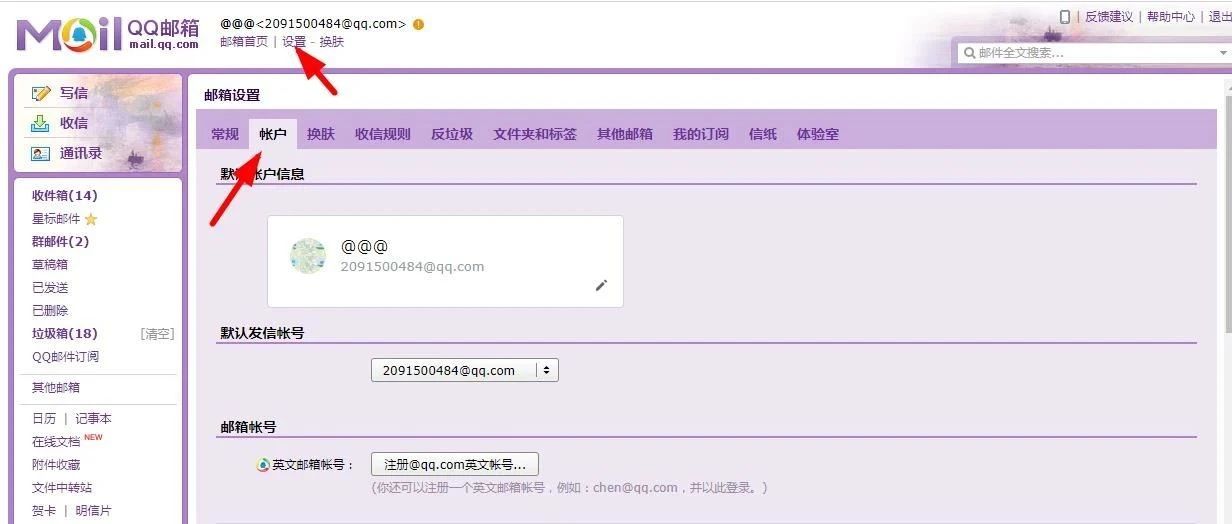The image size is (1232, 524).
Task: Switch to the 反垃圾 tab
Action: [451, 134]
